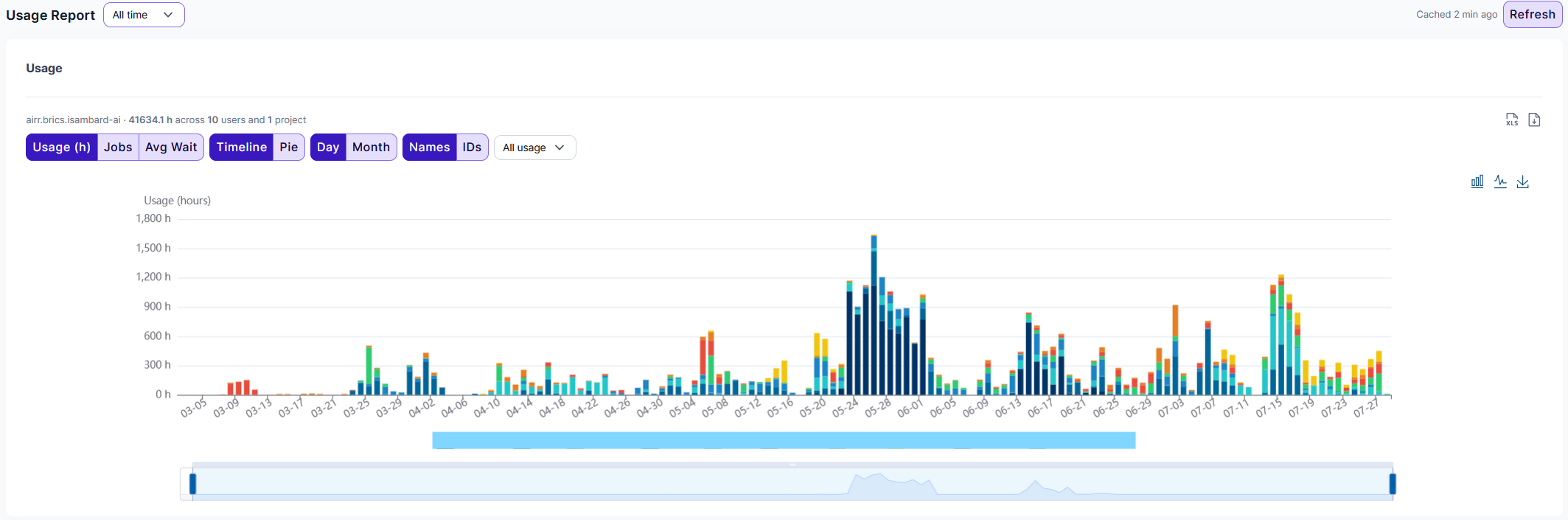1568x520 pixels.
Task: Group usage by Day
Action: pos(328,148)
